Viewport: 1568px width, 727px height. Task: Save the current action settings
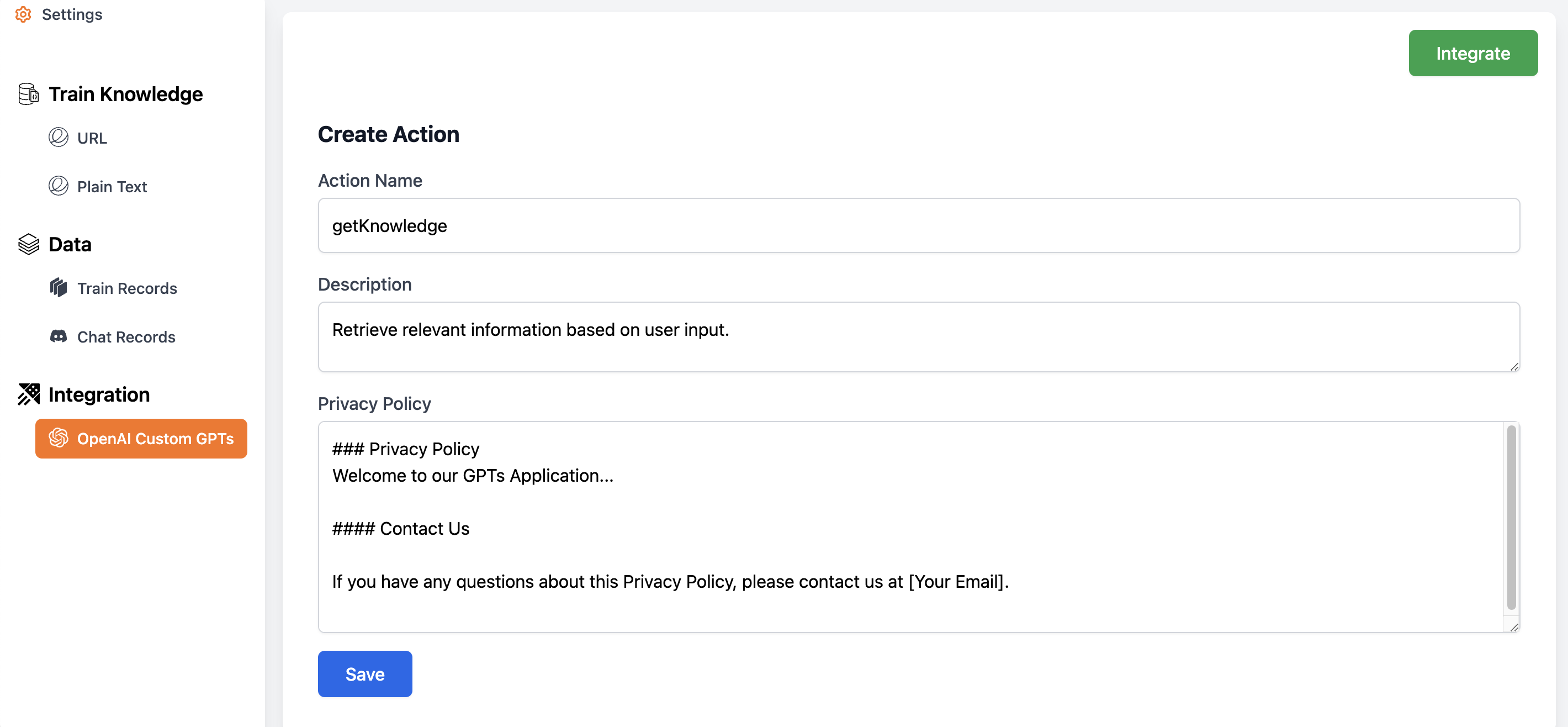point(365,674)
